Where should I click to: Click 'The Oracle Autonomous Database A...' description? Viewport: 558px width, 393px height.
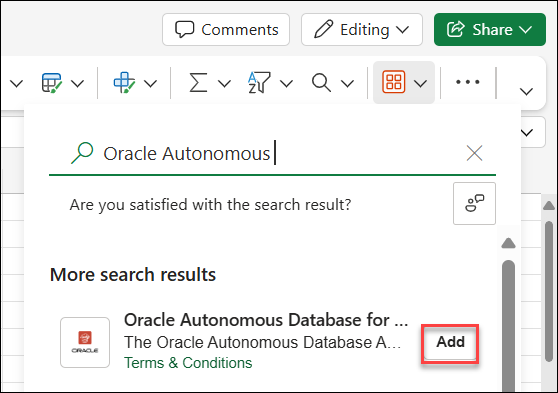[x=263, y=342]
